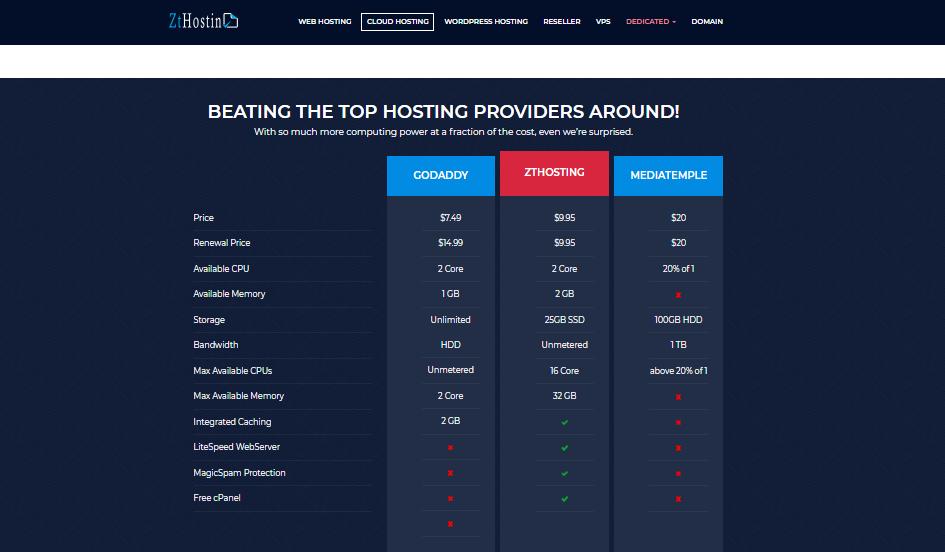Screen dimensions: 945x552
Task: Click MediaTemple red cross in Integrated Caching row
Action: click(x=679, y=422)
